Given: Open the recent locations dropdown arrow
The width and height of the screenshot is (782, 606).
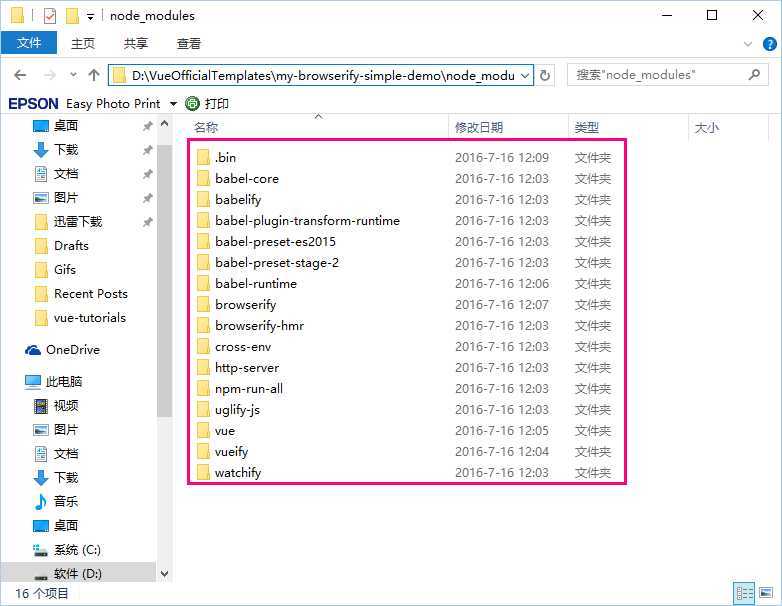Looking at the screenshot, I should [x=73, y=75].
